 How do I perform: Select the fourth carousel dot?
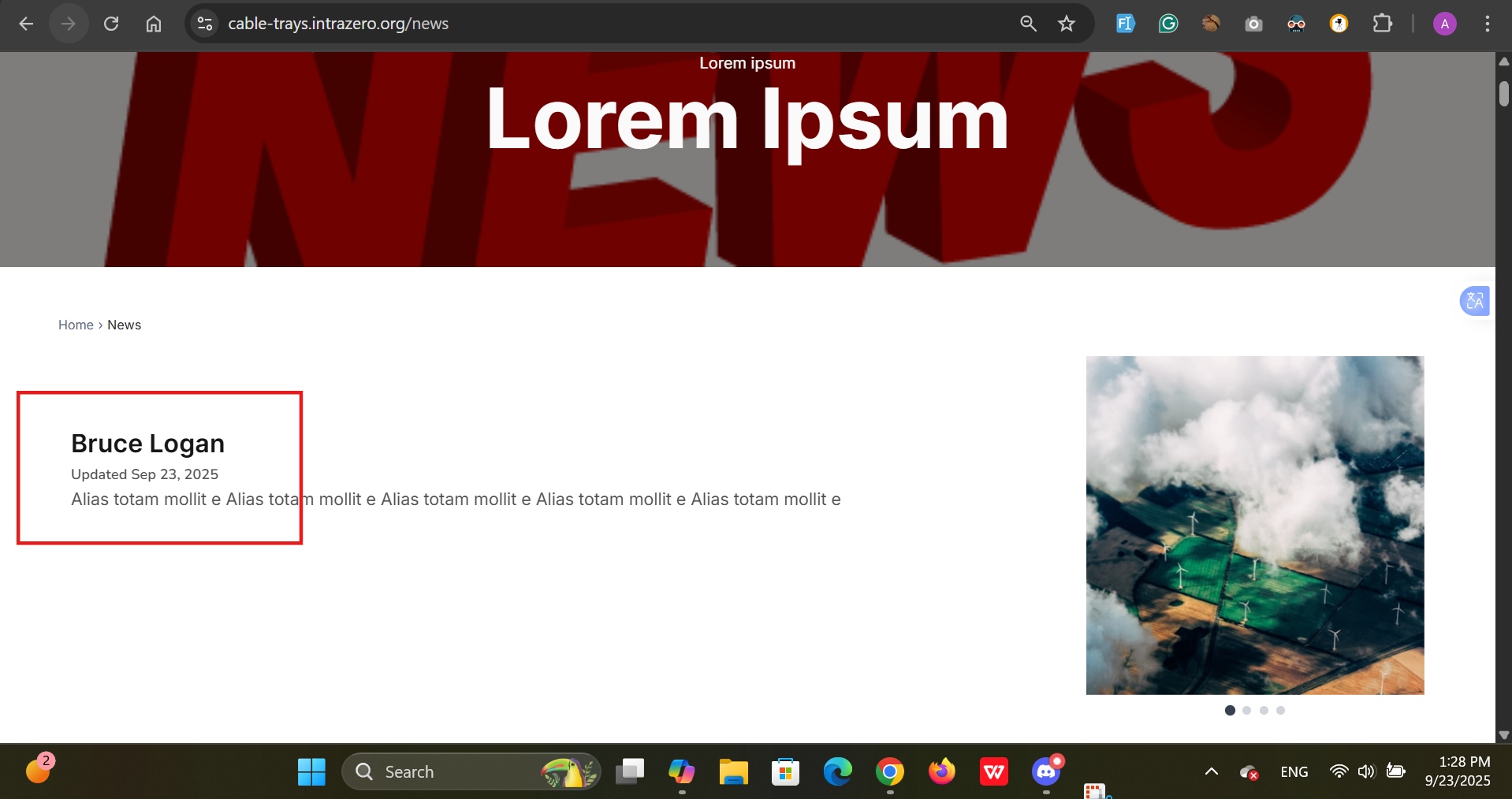click(1280, 711)
